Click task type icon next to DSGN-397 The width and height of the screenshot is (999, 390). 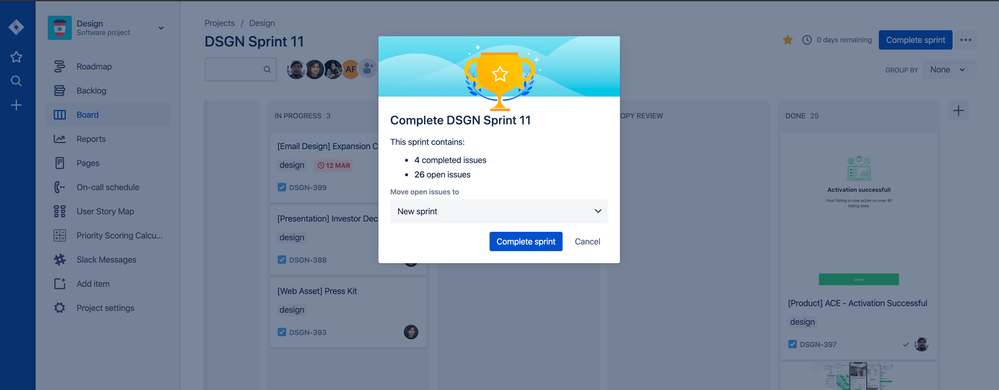793,344
